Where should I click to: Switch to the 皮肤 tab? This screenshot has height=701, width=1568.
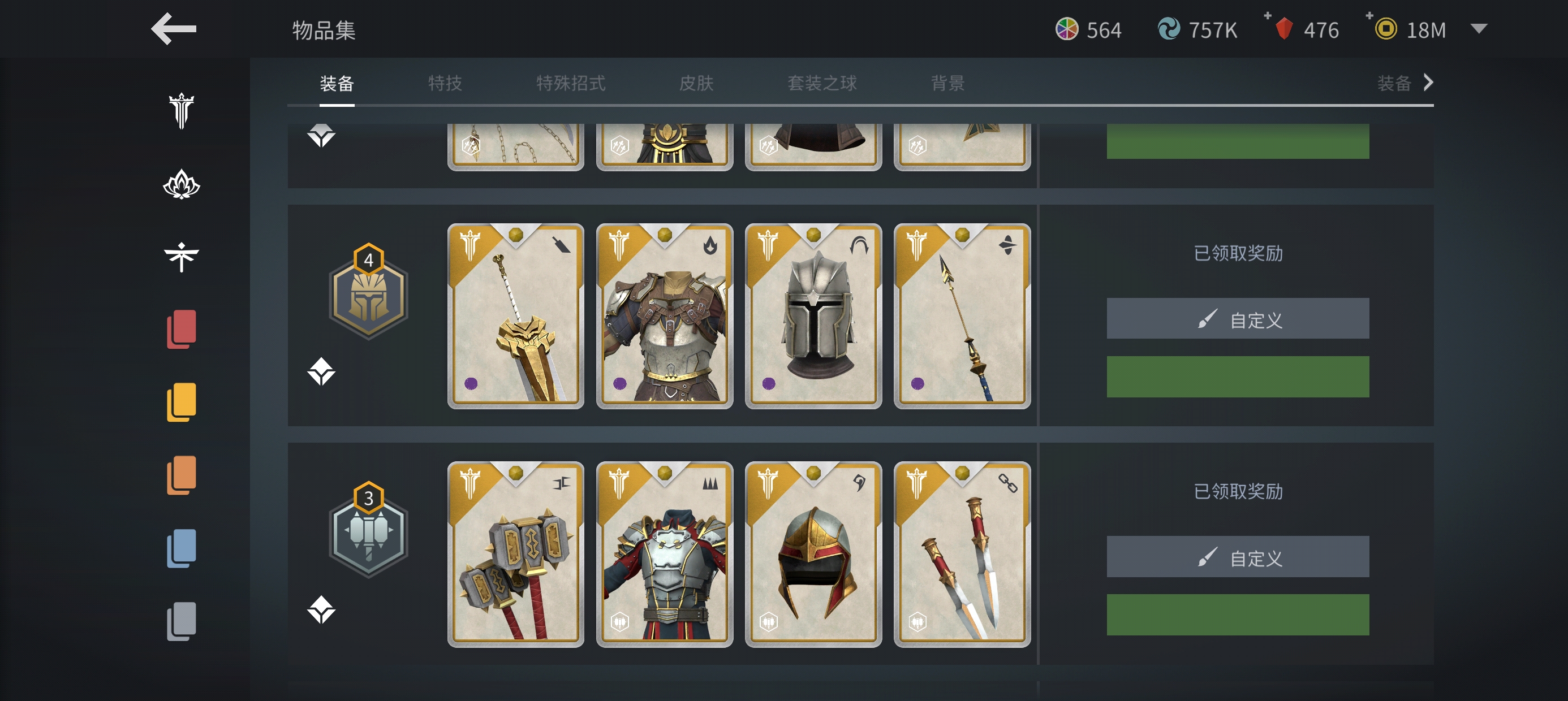(x=696, y=83)
